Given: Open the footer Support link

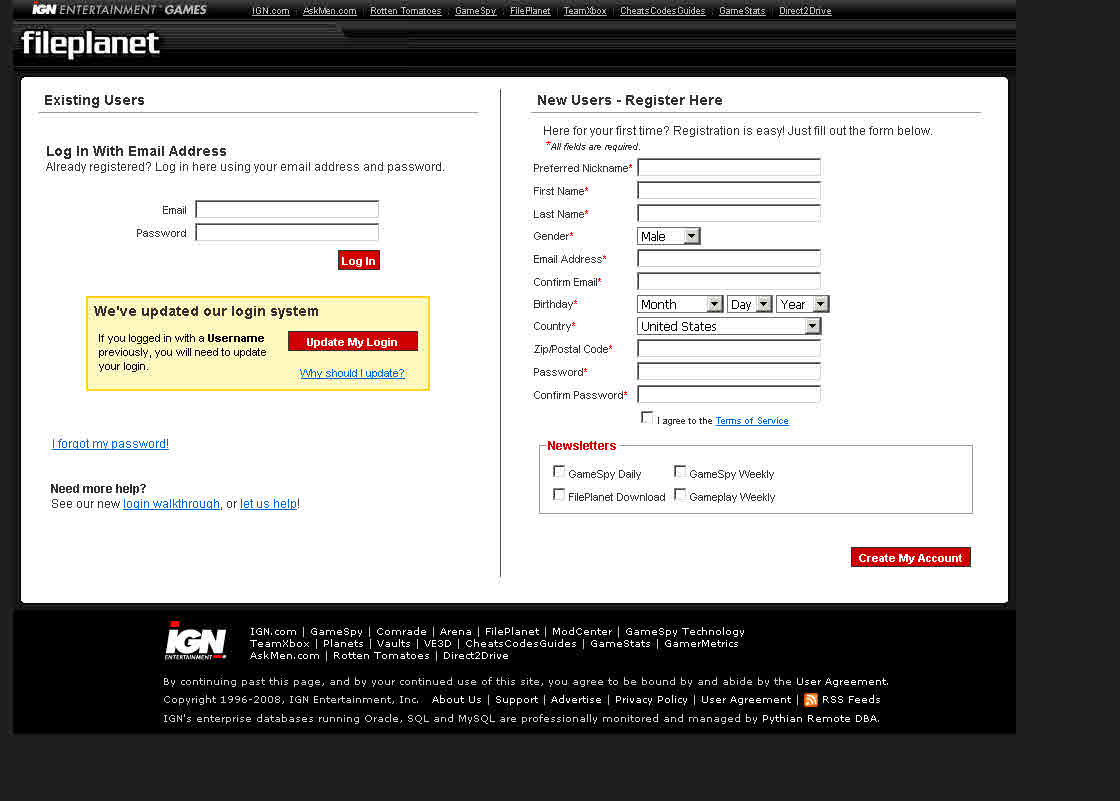Looking at the screenshot, I should [x=516, y=700].
